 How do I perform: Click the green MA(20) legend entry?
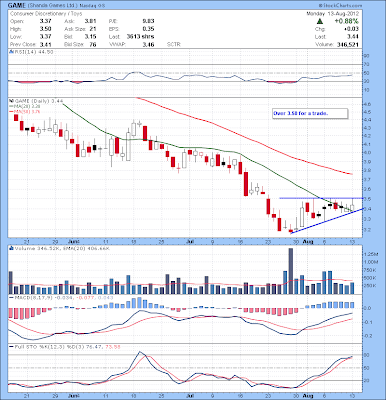coord(26,106)
